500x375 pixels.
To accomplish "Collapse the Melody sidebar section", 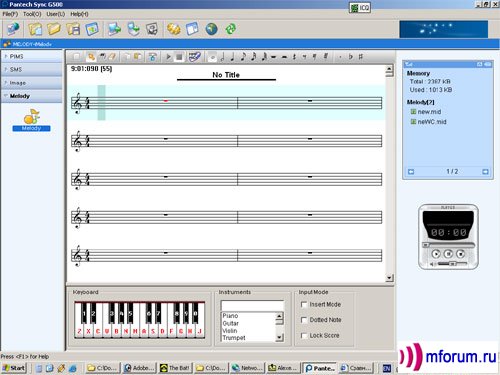I will 32,96.
